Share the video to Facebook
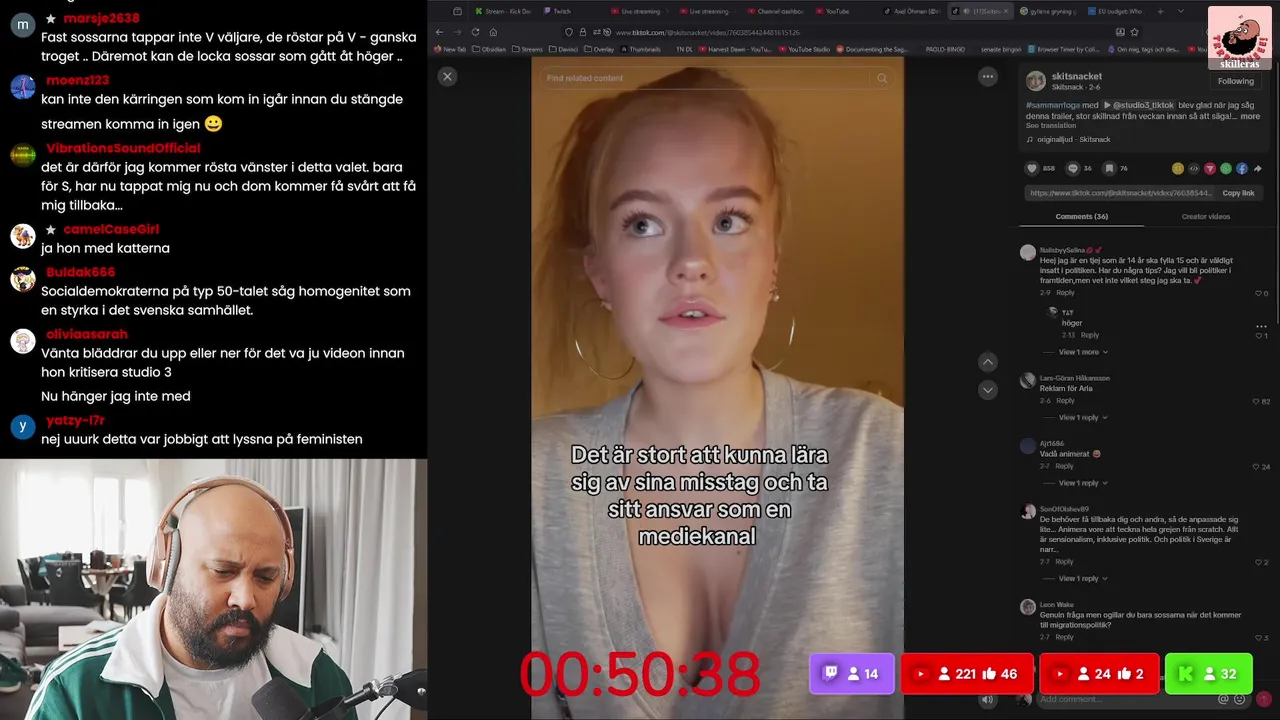 click(x=1242, y=168)
